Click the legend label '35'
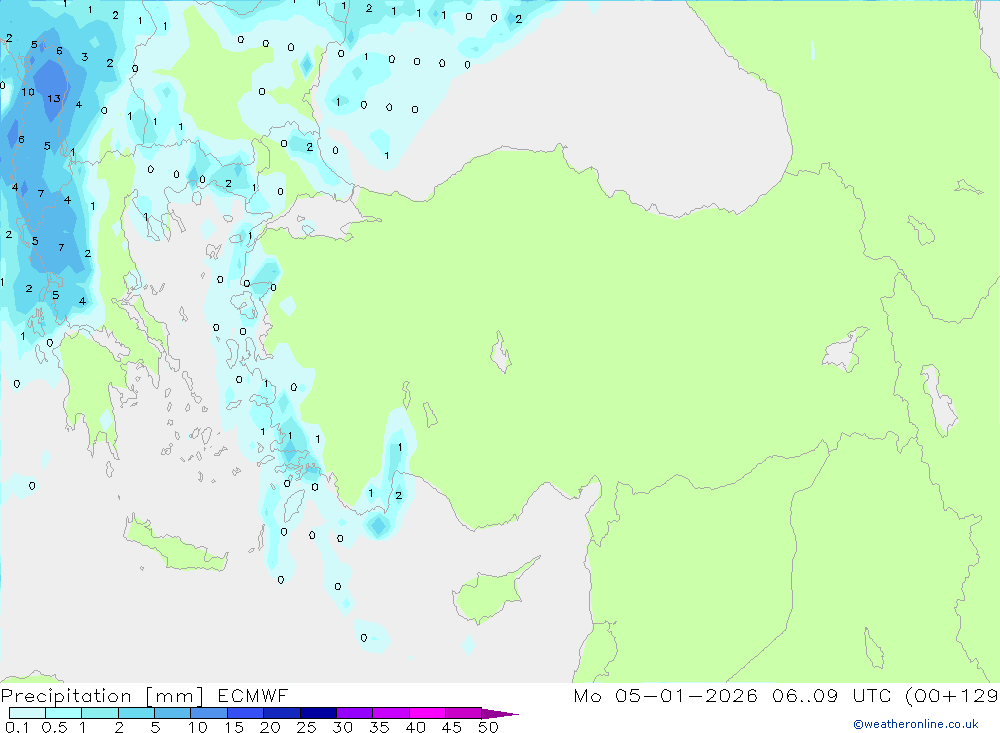The width and height of the screenshot is (1000, 733). point(379,727)
